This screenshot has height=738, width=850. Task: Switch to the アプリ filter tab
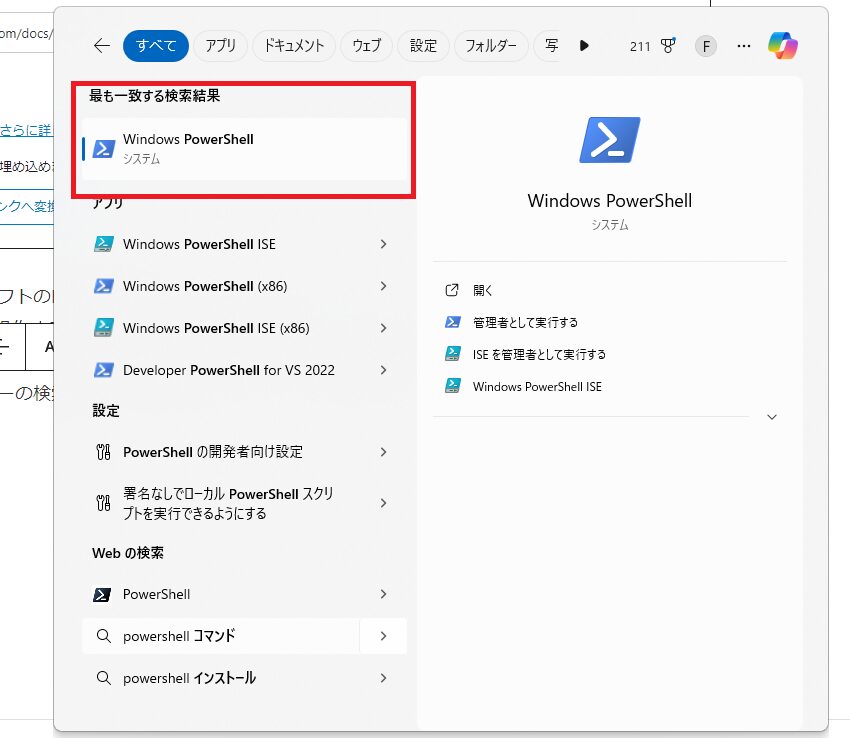(x=220, y=46)
